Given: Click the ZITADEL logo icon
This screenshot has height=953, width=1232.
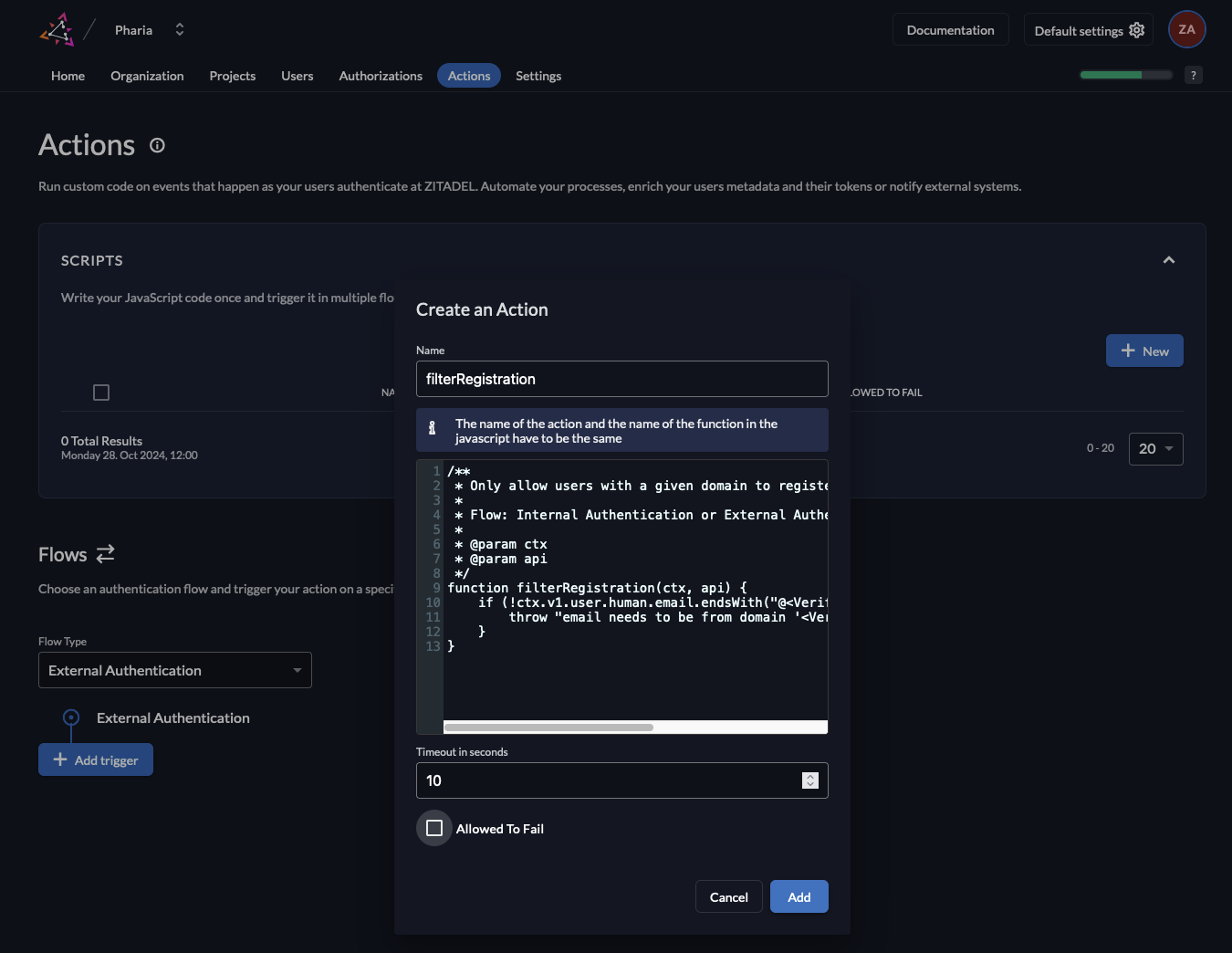Looking at the screenshot, I should (57, 30).
